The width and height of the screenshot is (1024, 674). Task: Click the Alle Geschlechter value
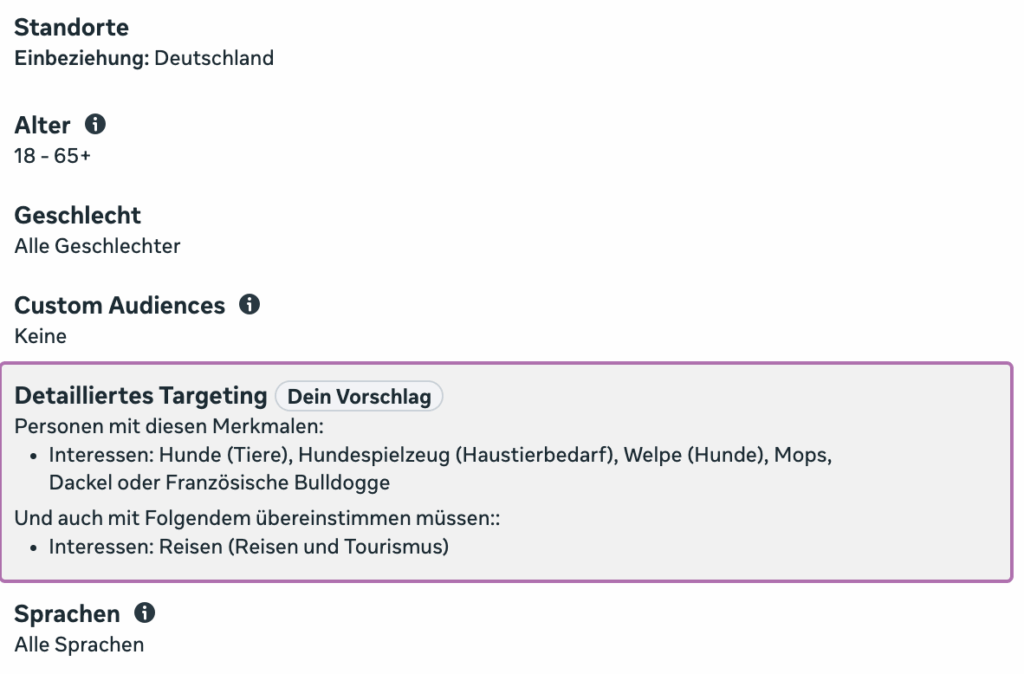click(x=97, y=246)
